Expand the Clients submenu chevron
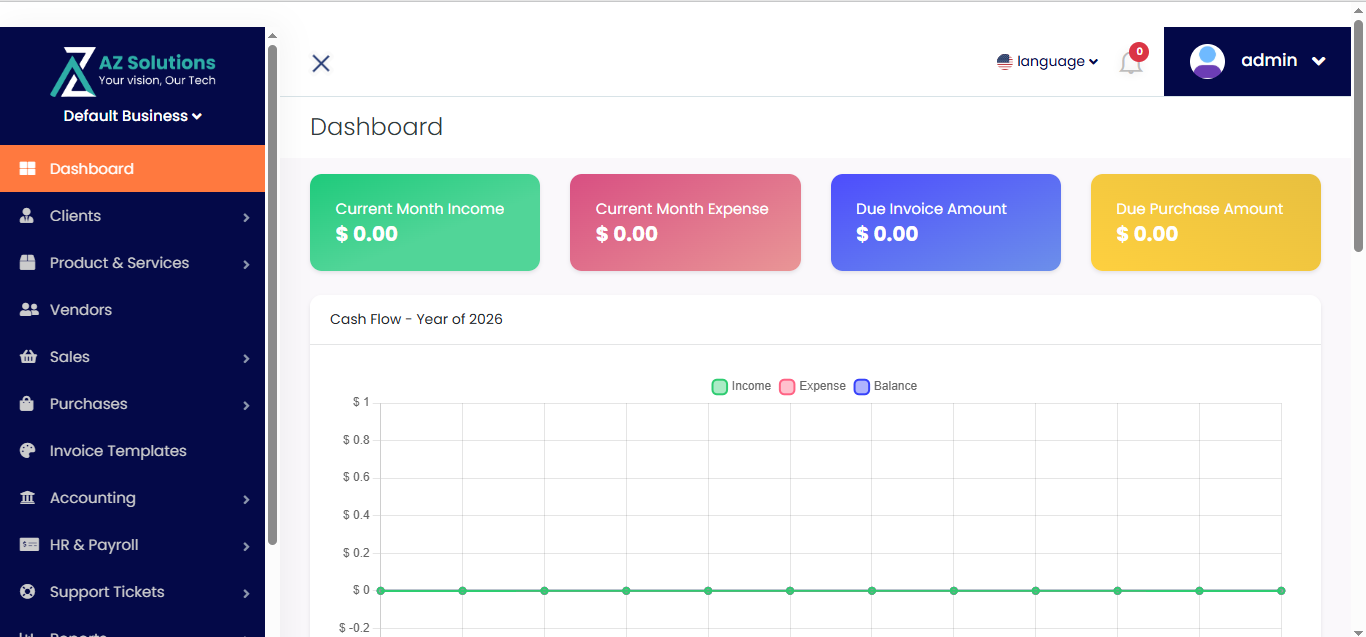Image resolution: width=1366 pixels, height=637 pixels. tap(246, 217)
